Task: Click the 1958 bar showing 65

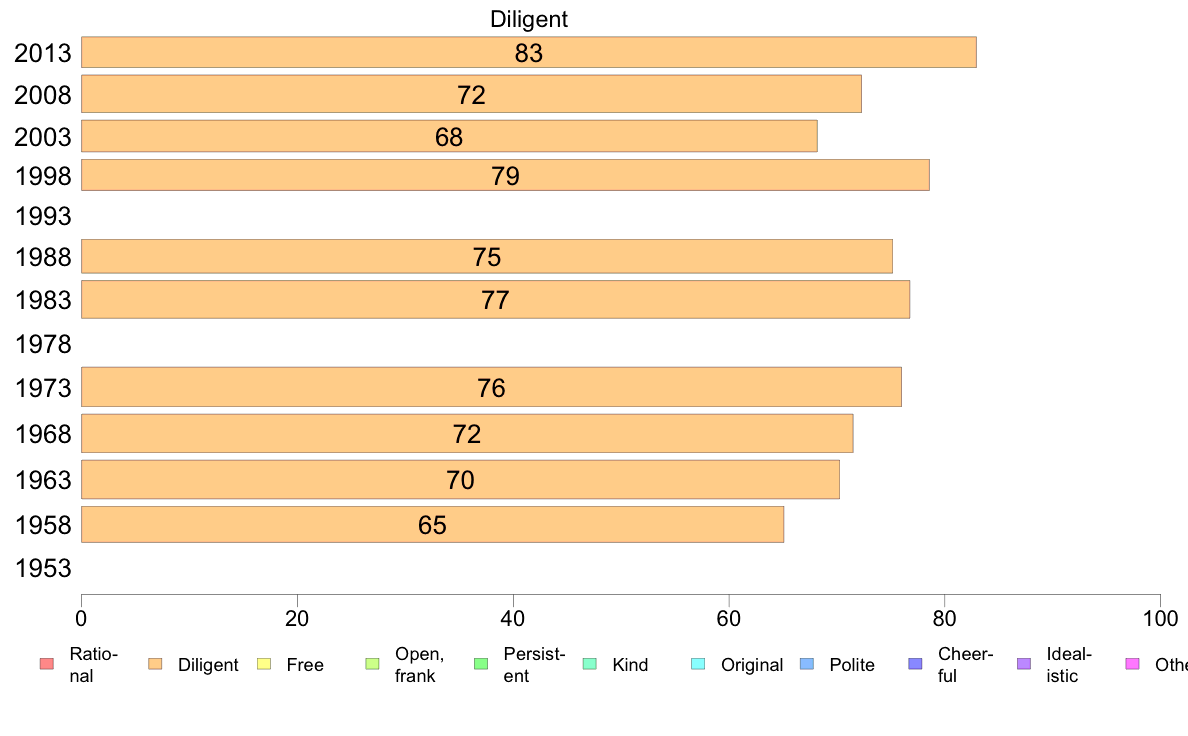Action: 433,525
